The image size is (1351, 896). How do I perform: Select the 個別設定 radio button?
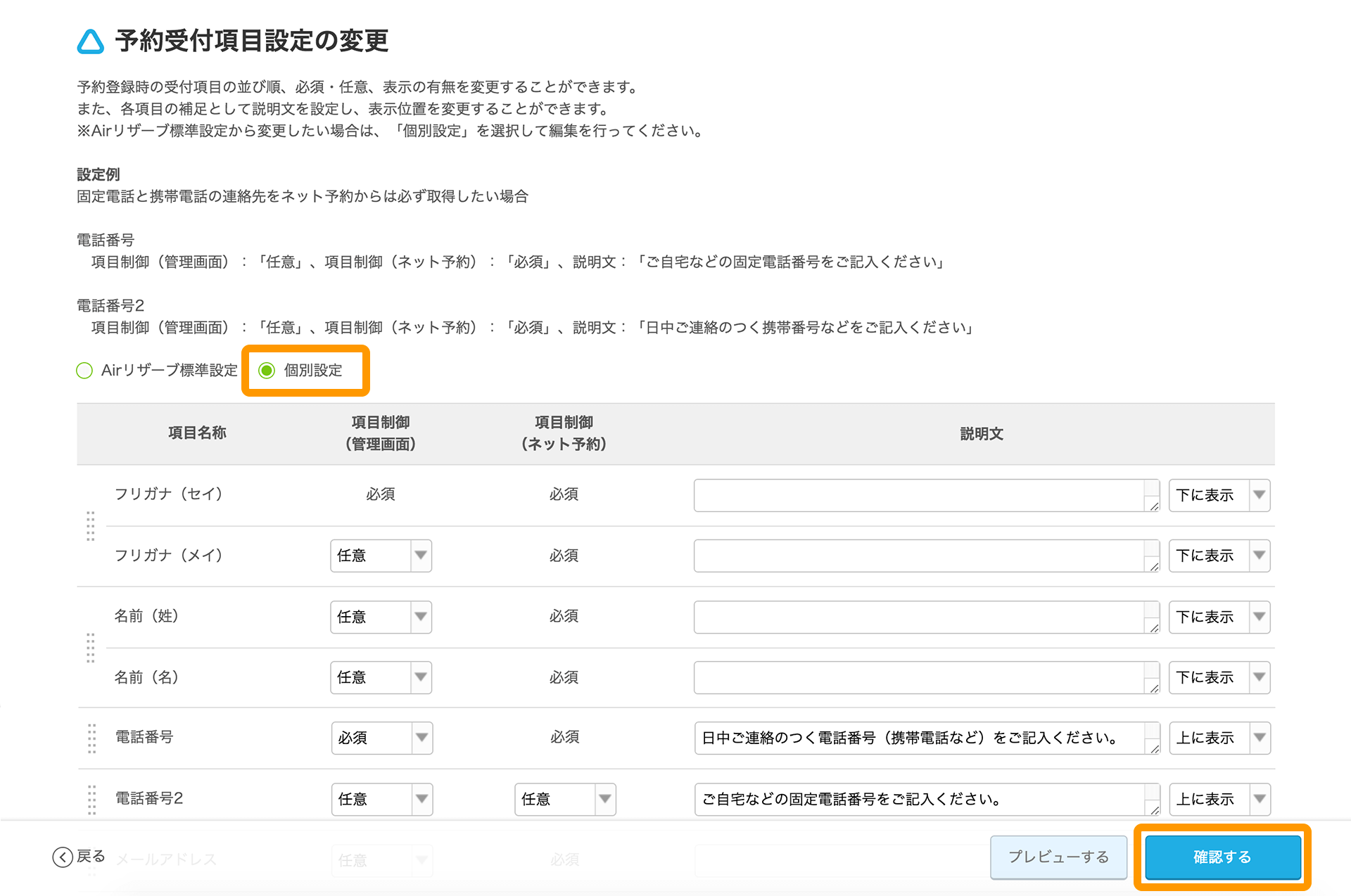coord(267,371)
